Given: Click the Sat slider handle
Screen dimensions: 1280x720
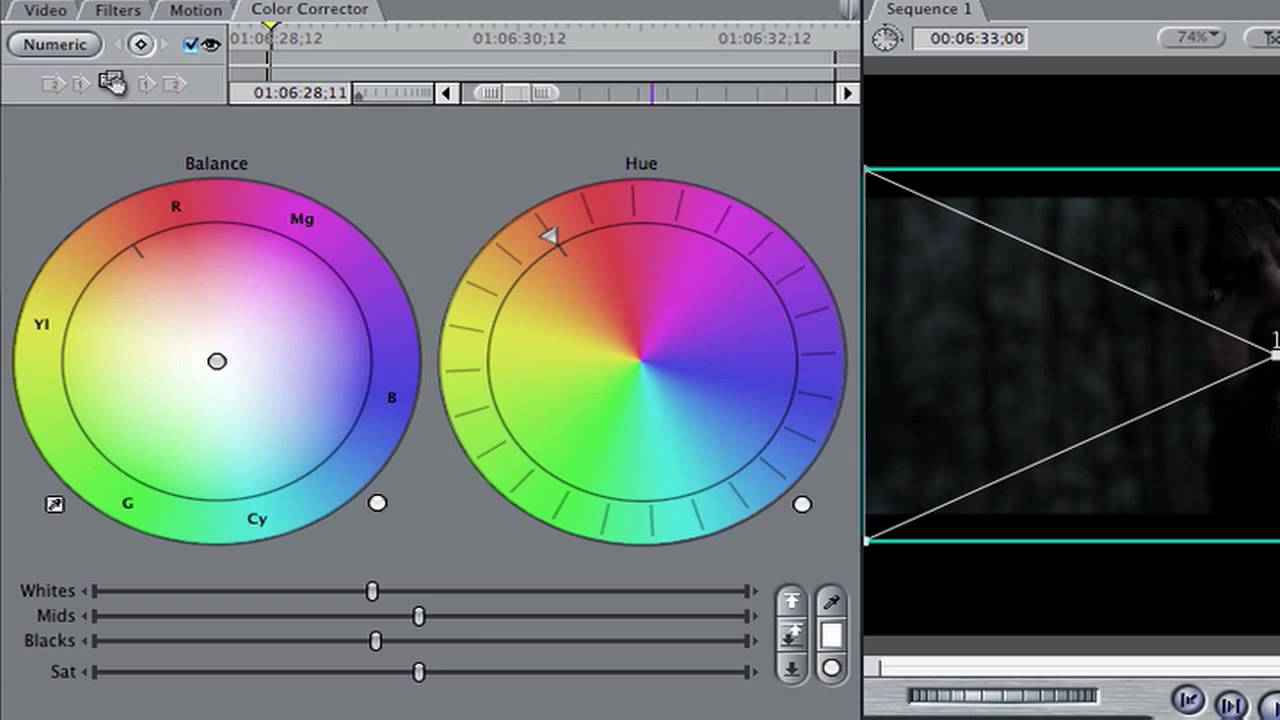Looking at the screenshot, I should [x=419, y=672].
